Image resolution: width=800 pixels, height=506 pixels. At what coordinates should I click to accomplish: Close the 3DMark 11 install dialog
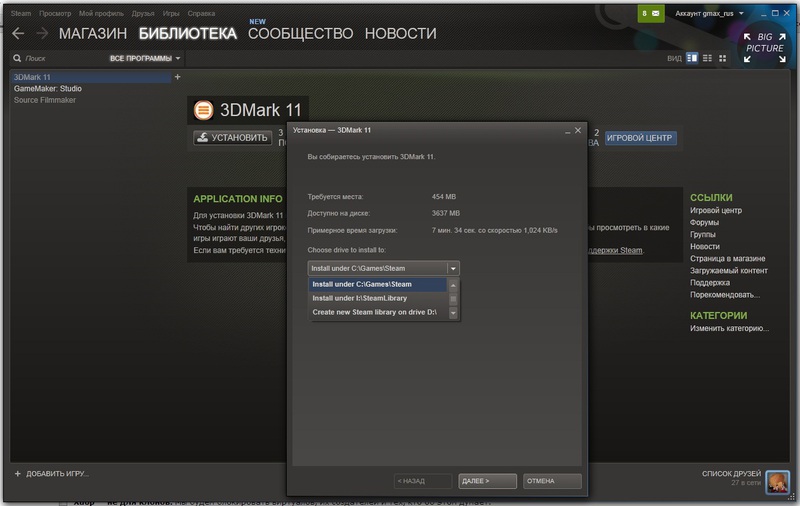click(x=578, y=131)
